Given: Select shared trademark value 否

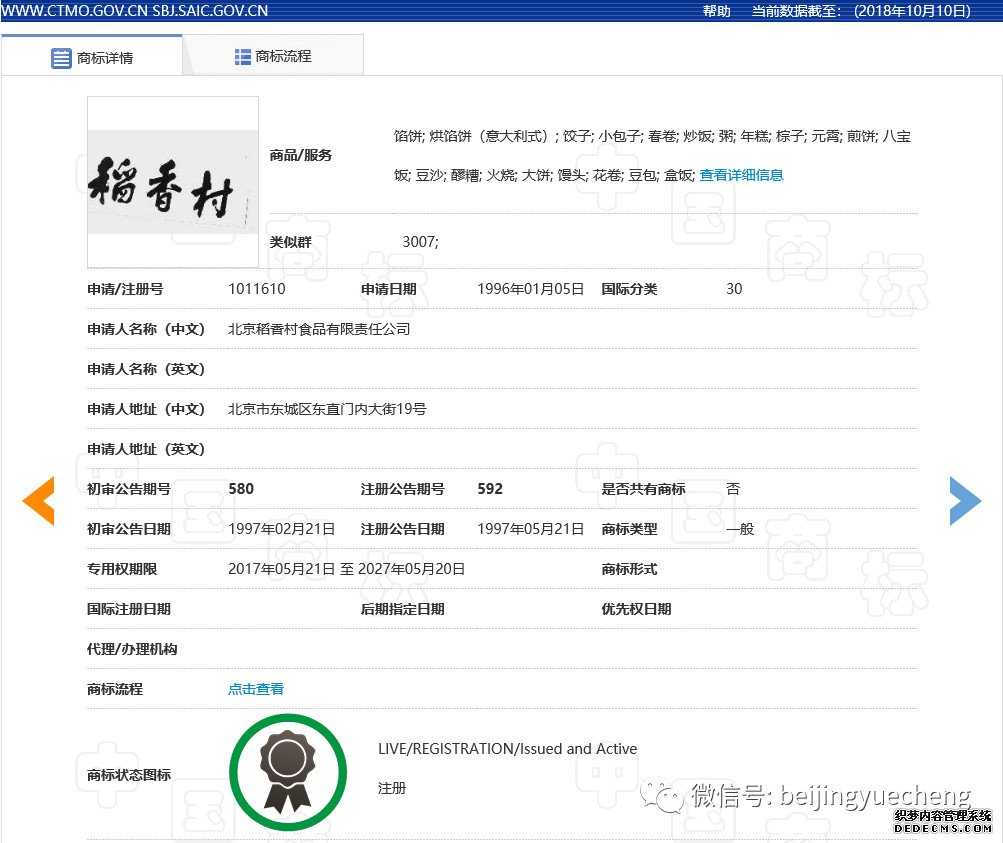Looking at the screenshot, I should click(733, 489).
